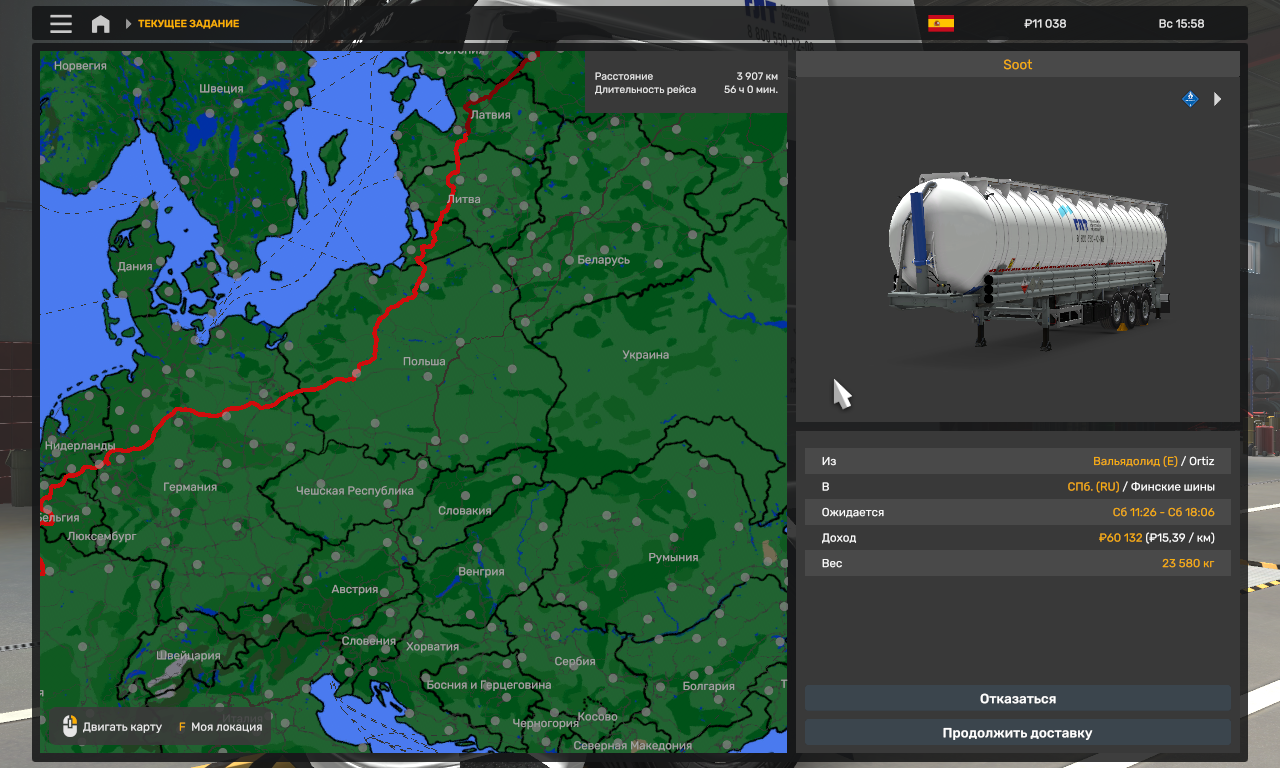This screenshot has width=1280, height=768.
Task: Click the mouse icon beside Двигать карту
Action: click(x=70, y=727)
